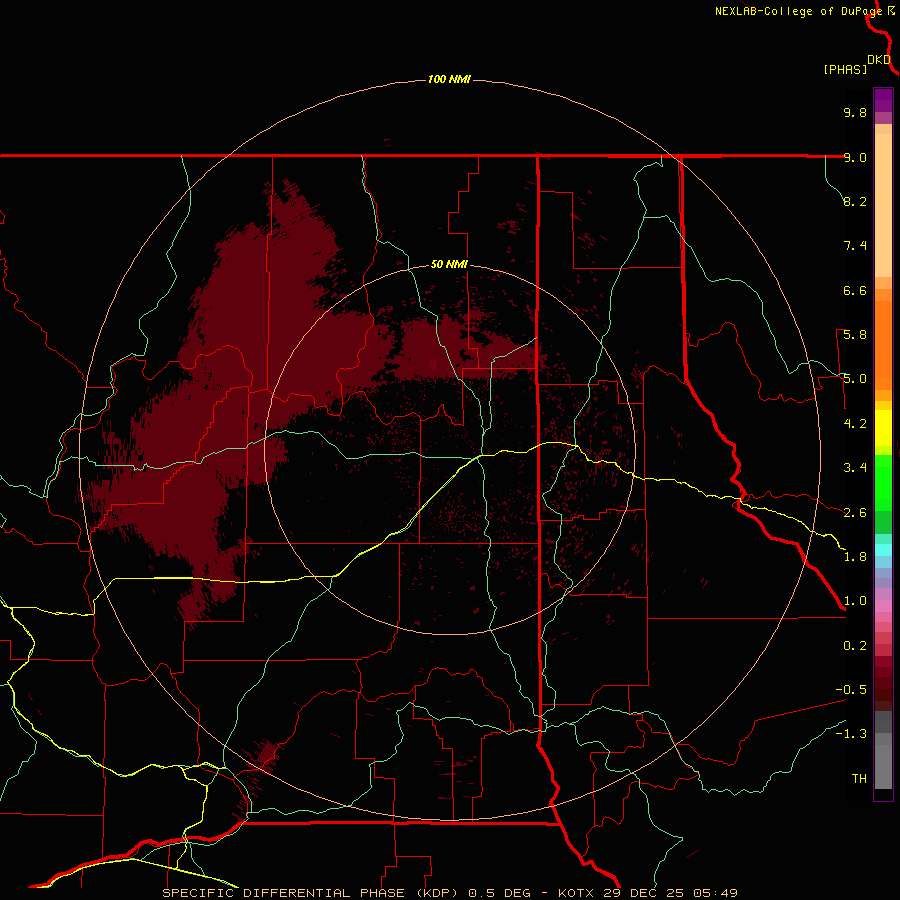Click the 1.0 legend value
The width and height of the screenshot is (900, 900).
tap(855, 601)
